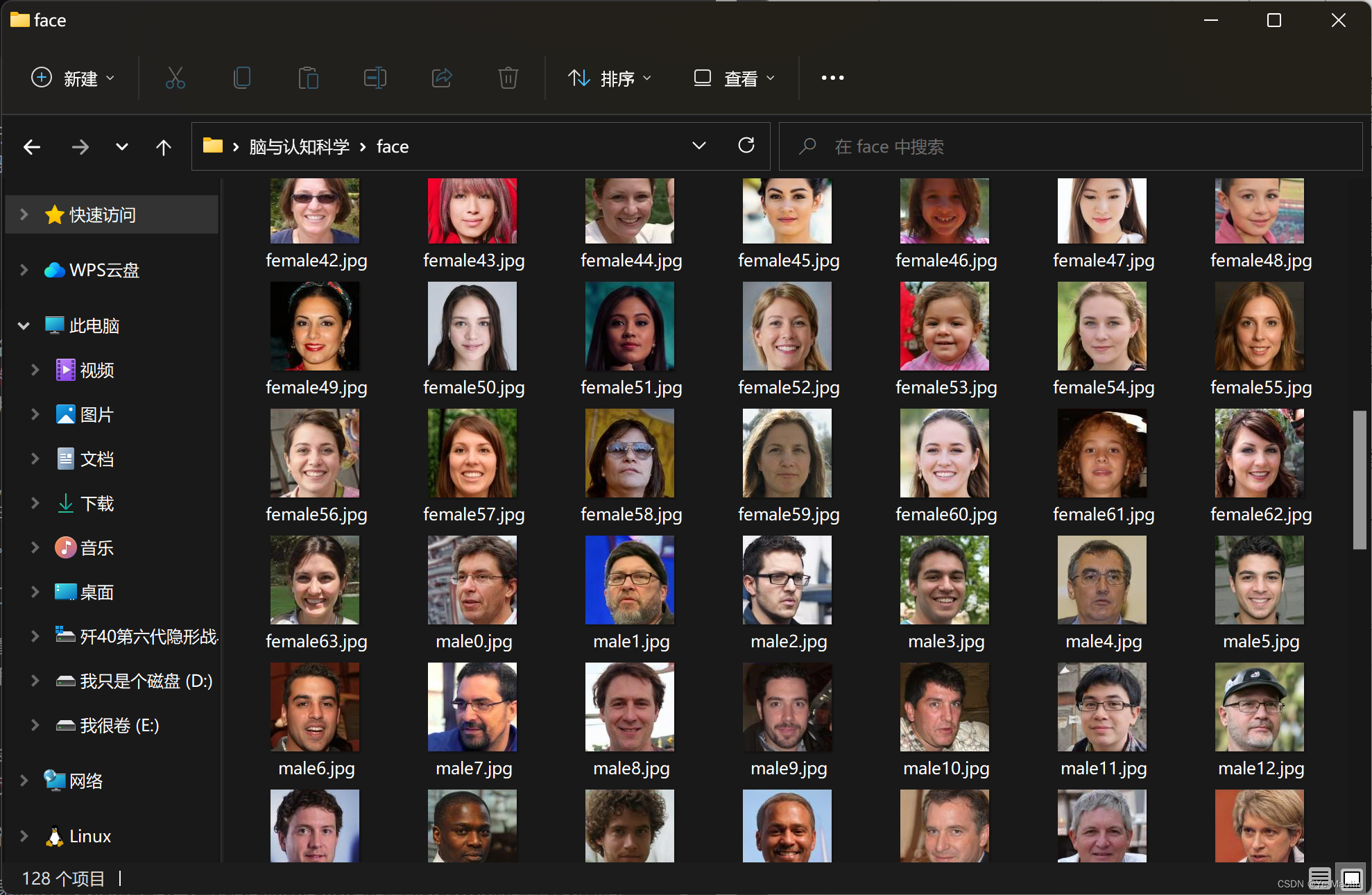Click the Share icon in toolbar

point(442,78)
